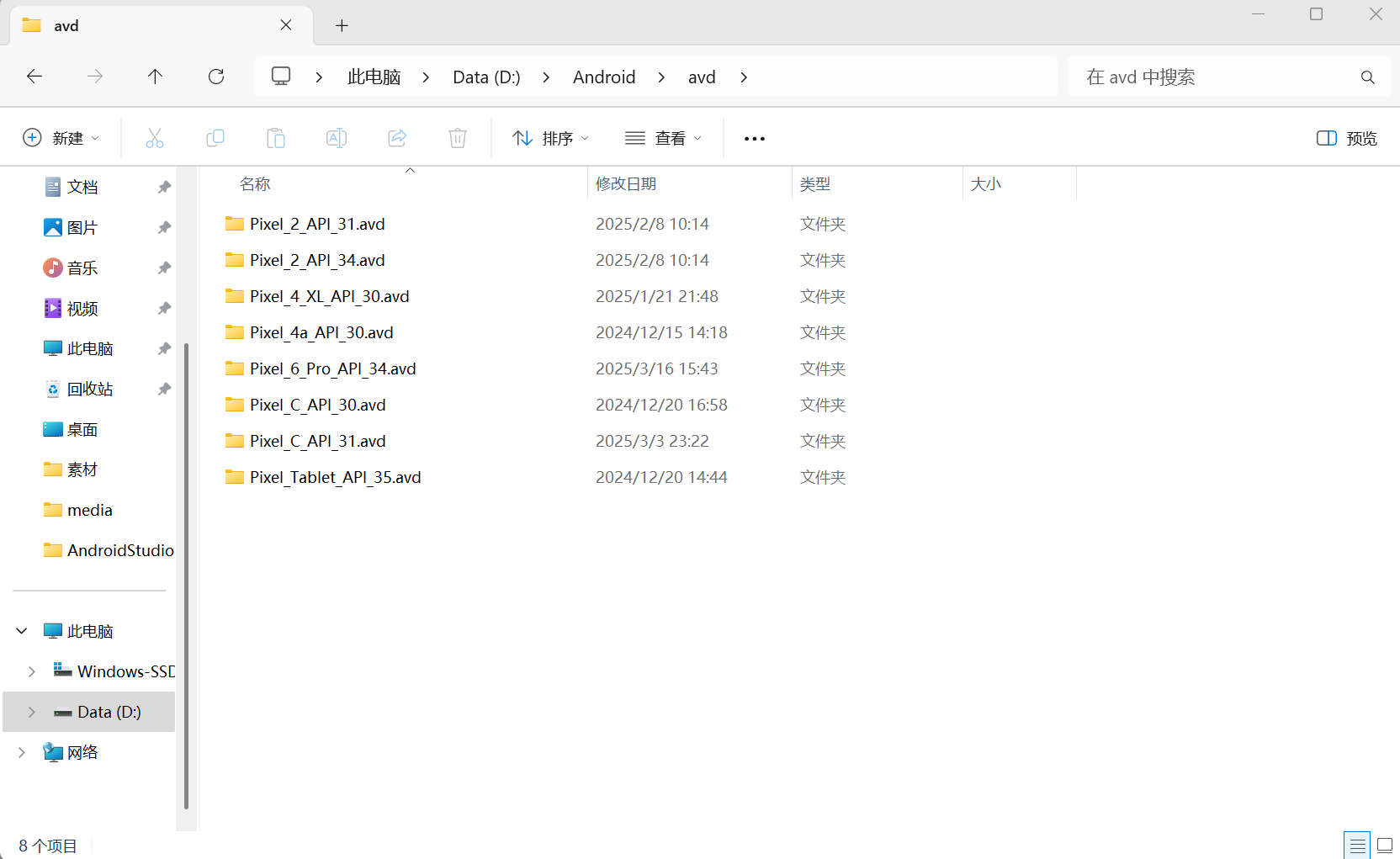Image resolution: width=1400 pixels, height=859 pixels.
Task: Toggle the 预览 preview pane
Action: [1346, 138]
